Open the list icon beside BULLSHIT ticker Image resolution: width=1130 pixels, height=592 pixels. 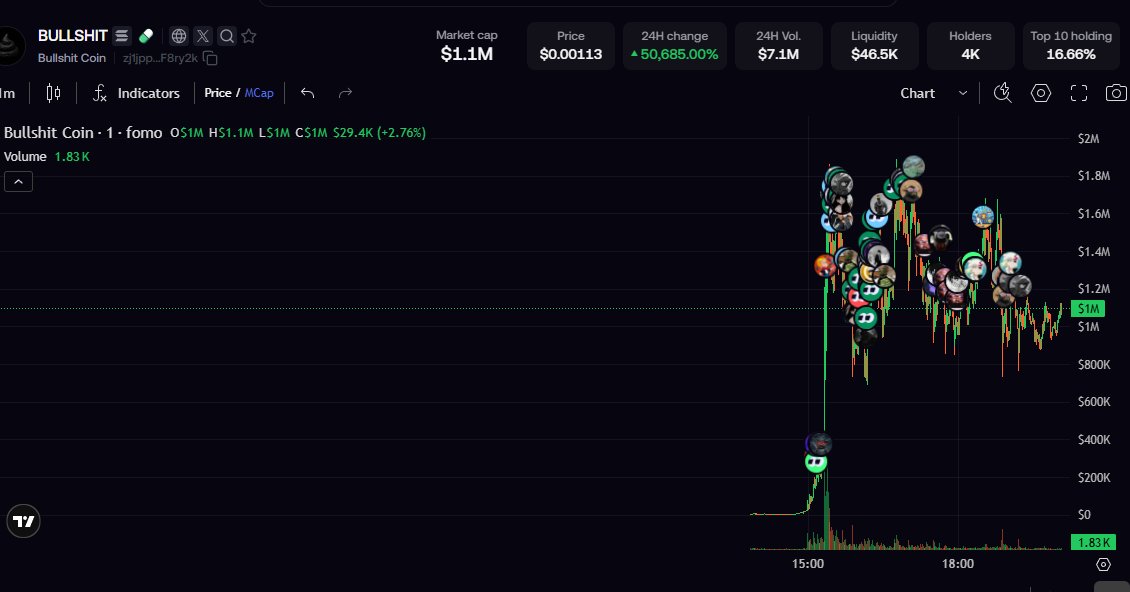[x=122, y=35]
